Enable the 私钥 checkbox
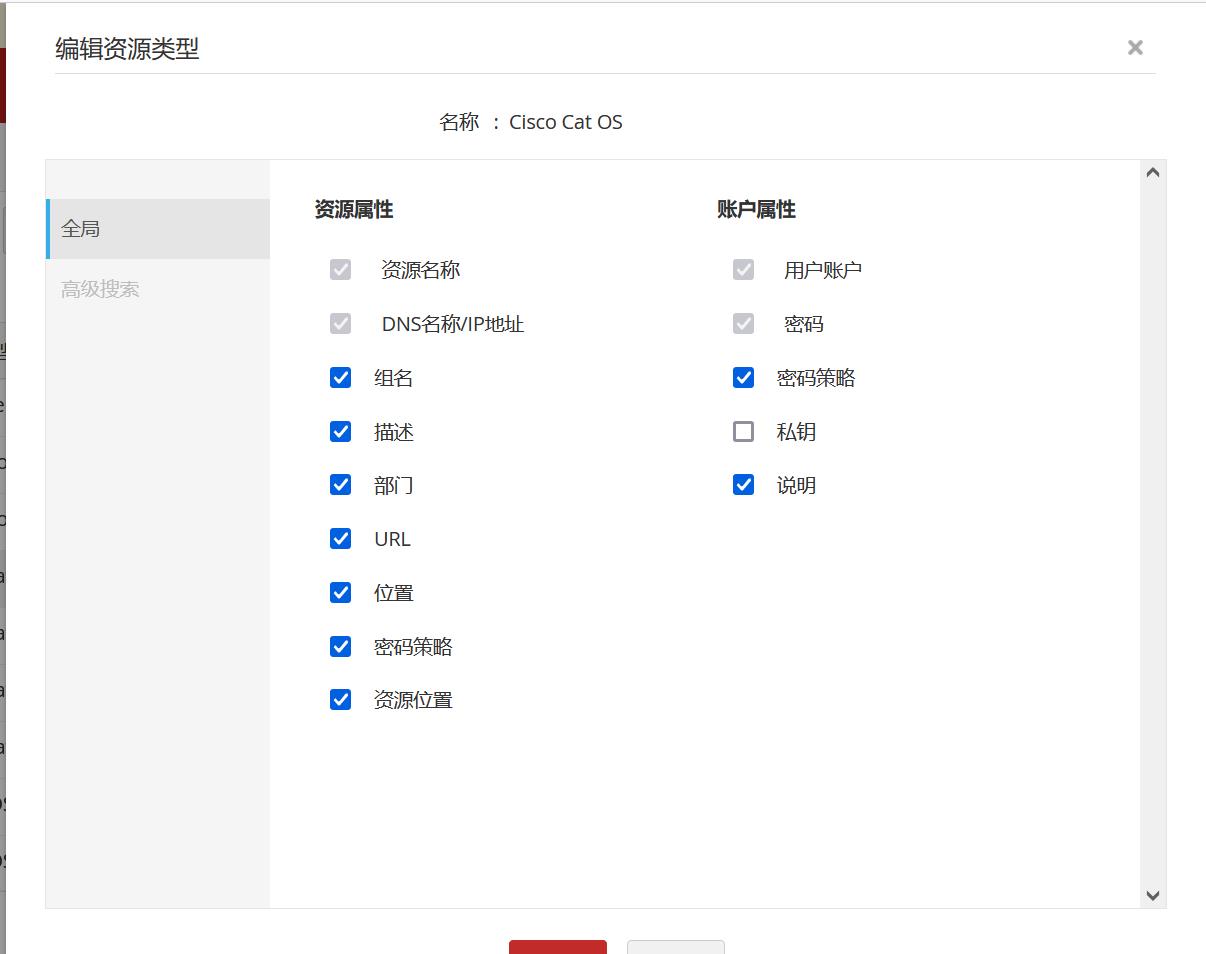Image resolution: width=1206 pixels, height=954 pixels. pos(743,432)
